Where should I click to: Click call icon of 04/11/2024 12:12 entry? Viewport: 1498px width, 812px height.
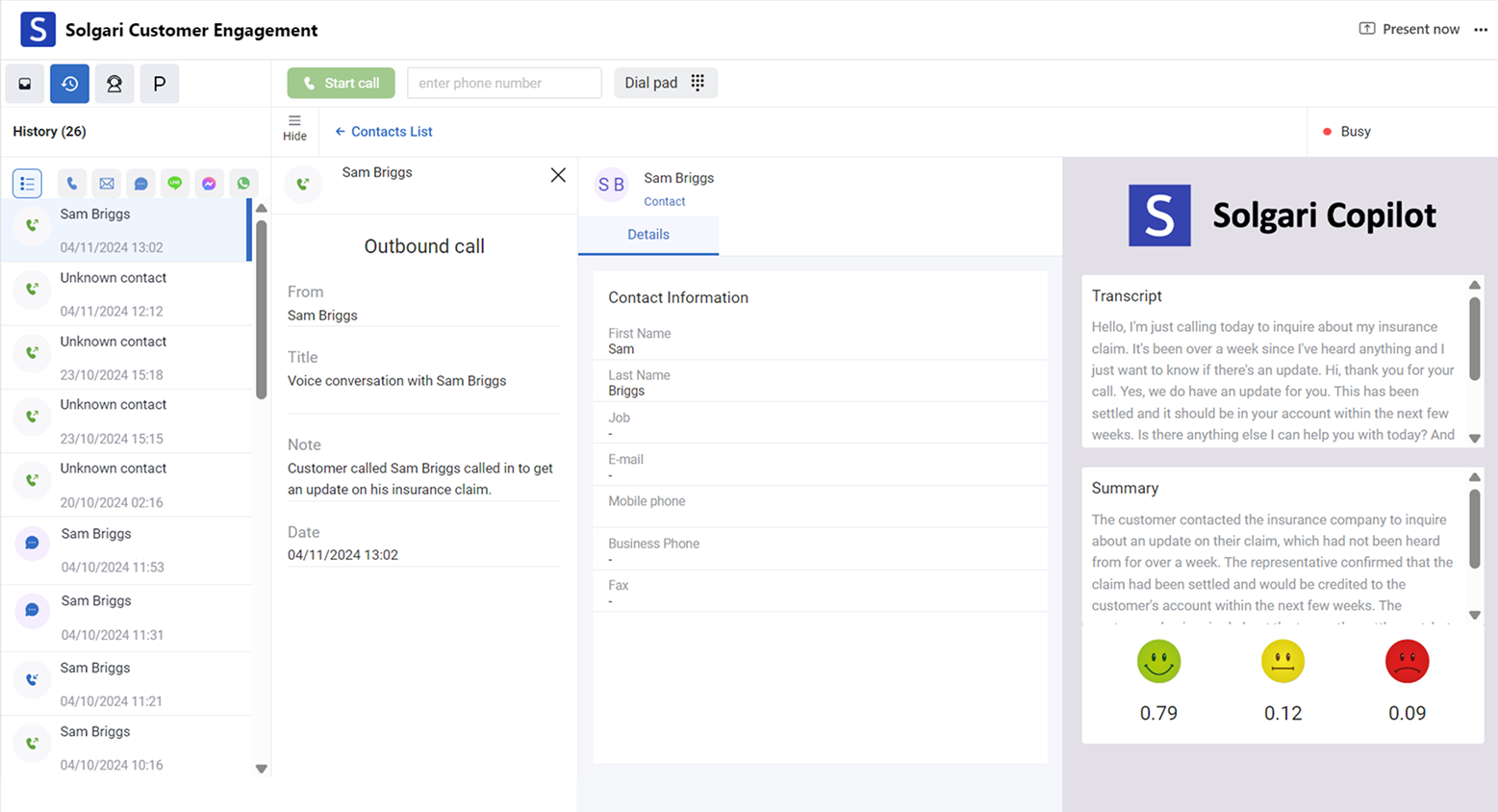coord(32,289)
